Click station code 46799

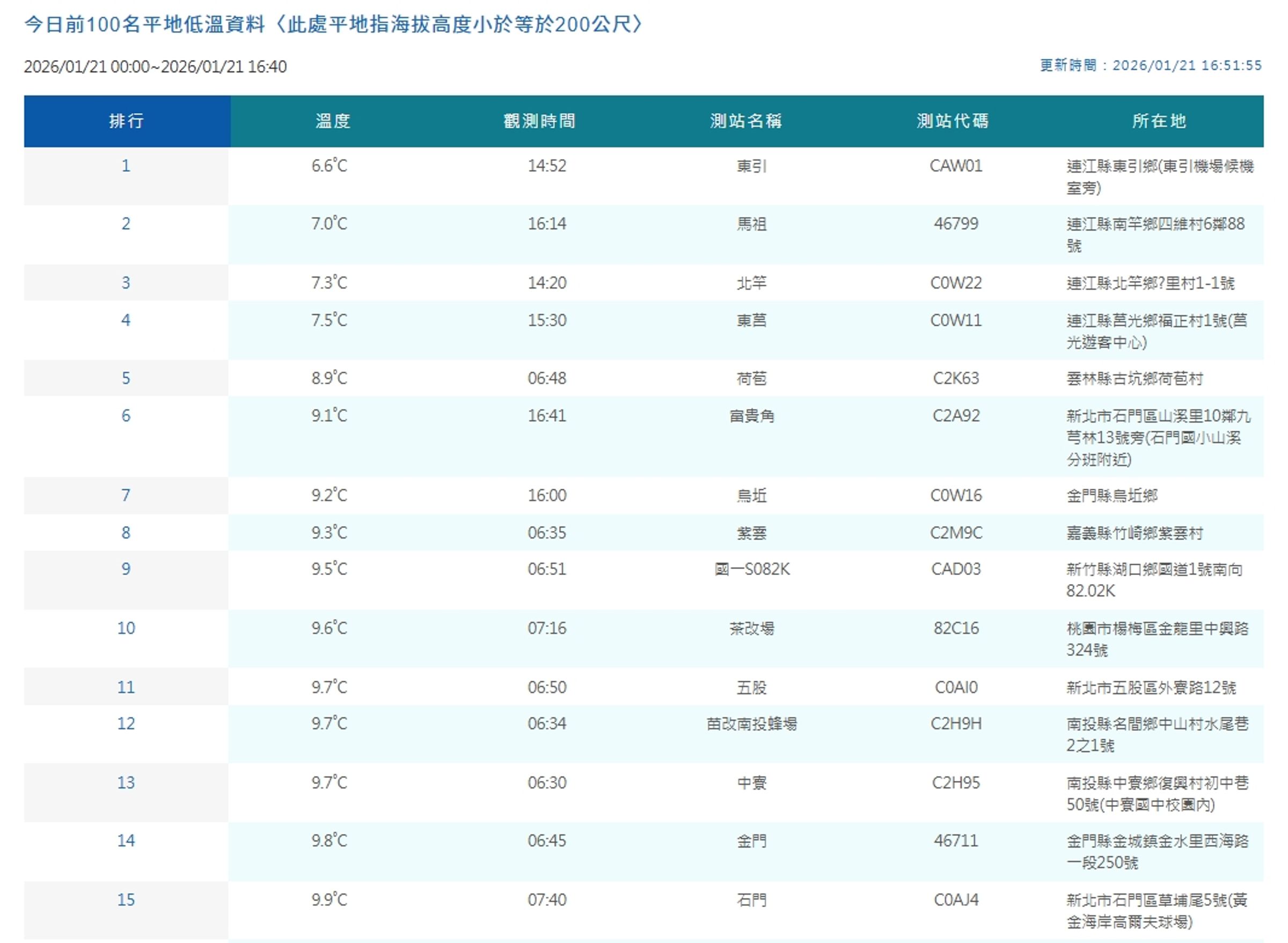click(x=956, y=224)
